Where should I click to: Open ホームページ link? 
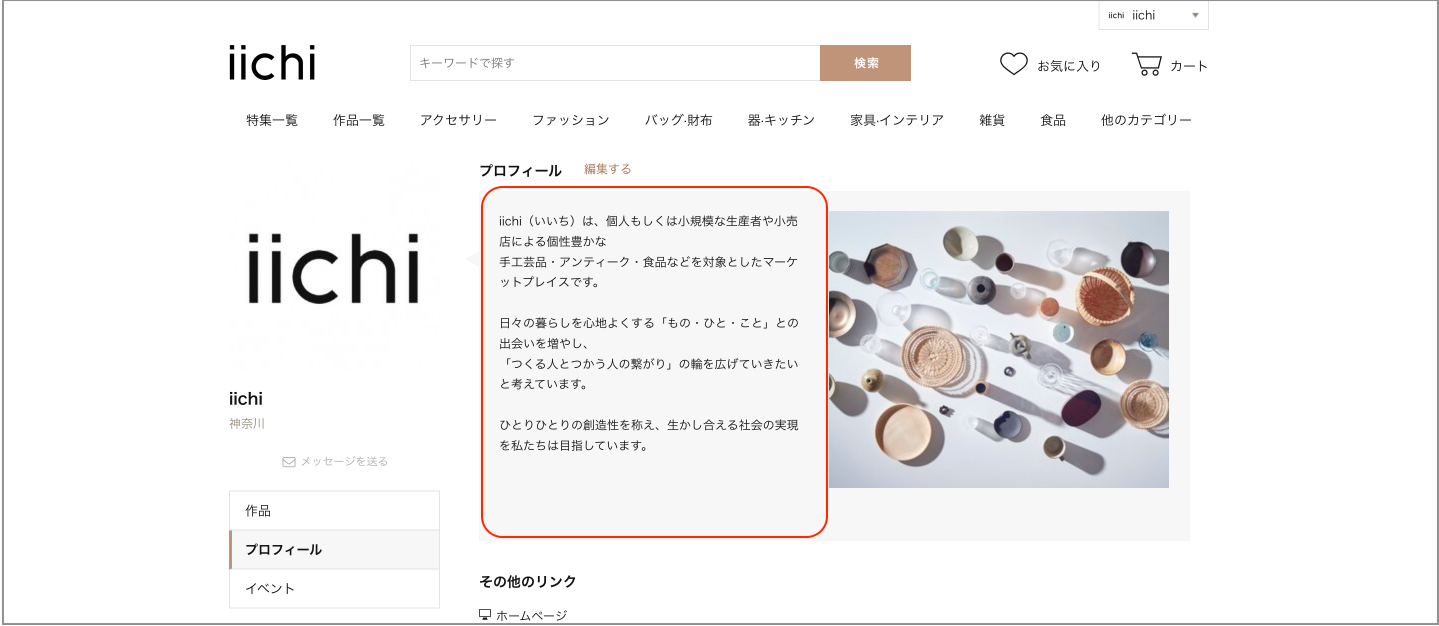[x=531, y=615]
